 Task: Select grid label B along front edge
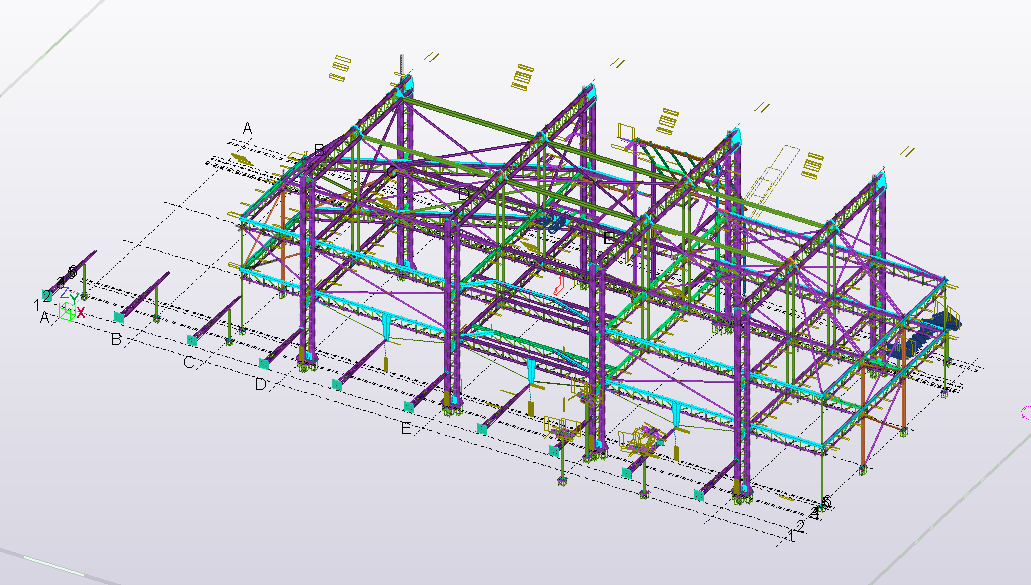[x=116, y=340]
